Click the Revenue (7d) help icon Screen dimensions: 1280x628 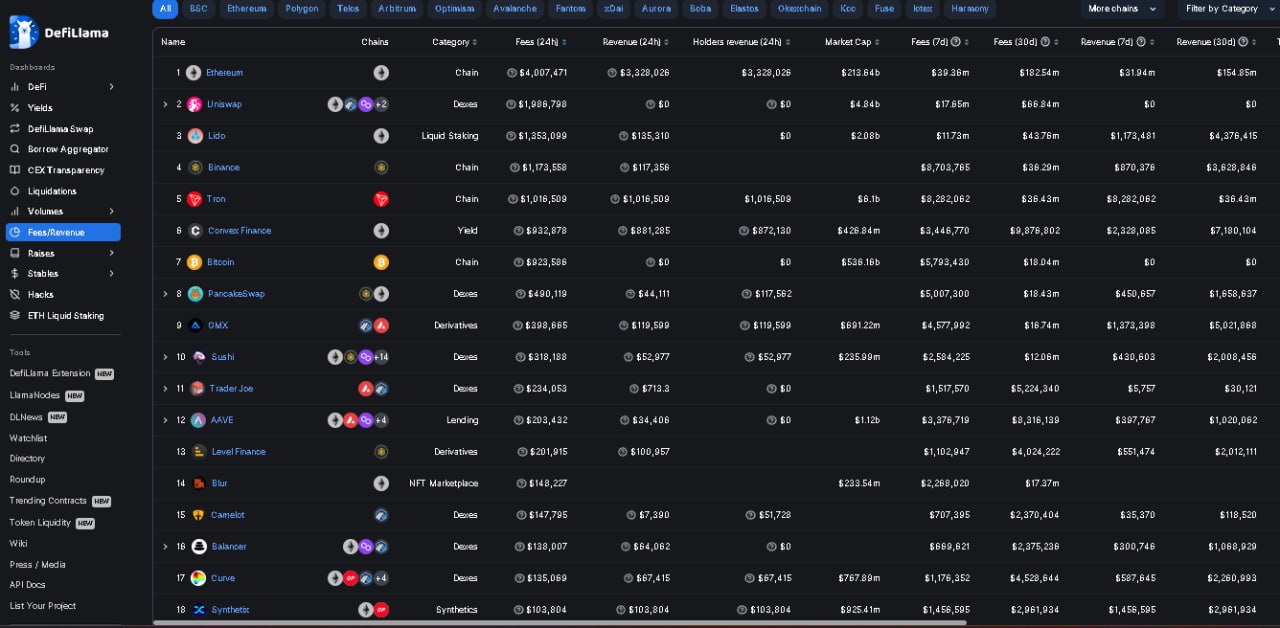tap(1142, 42)
